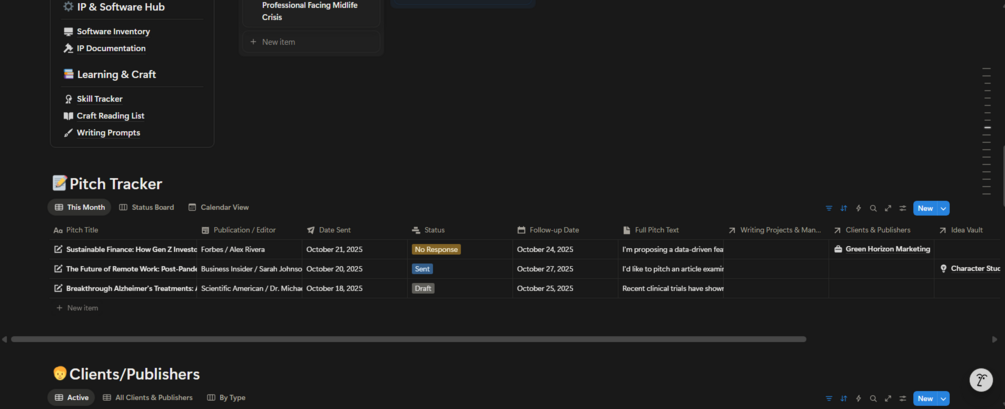
Task: Click the Learning & Craft books icon
Action: coord(69,74)
